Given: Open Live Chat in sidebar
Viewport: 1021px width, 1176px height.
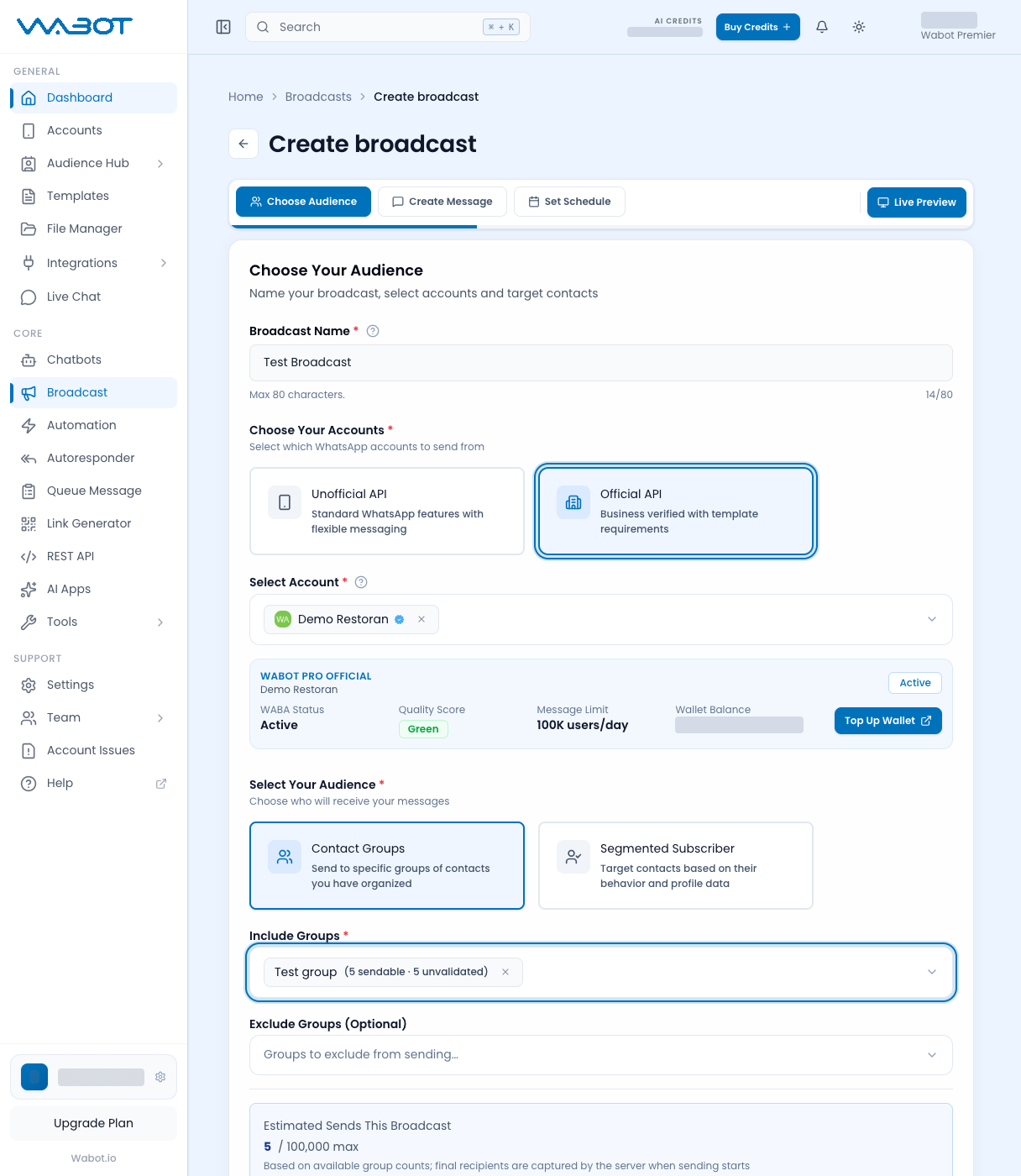Looking at the screenshot, I should click(x=94, y=297).
